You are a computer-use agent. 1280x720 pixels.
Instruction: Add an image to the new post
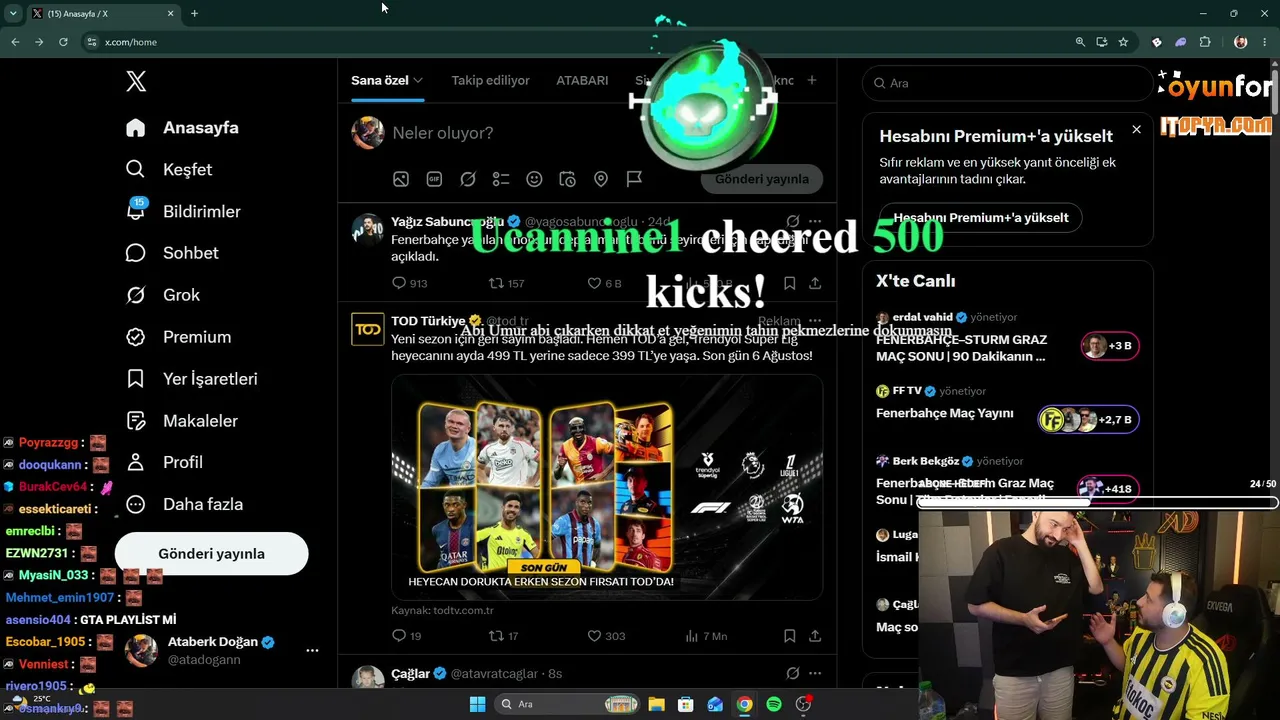(x=401, y=179)
